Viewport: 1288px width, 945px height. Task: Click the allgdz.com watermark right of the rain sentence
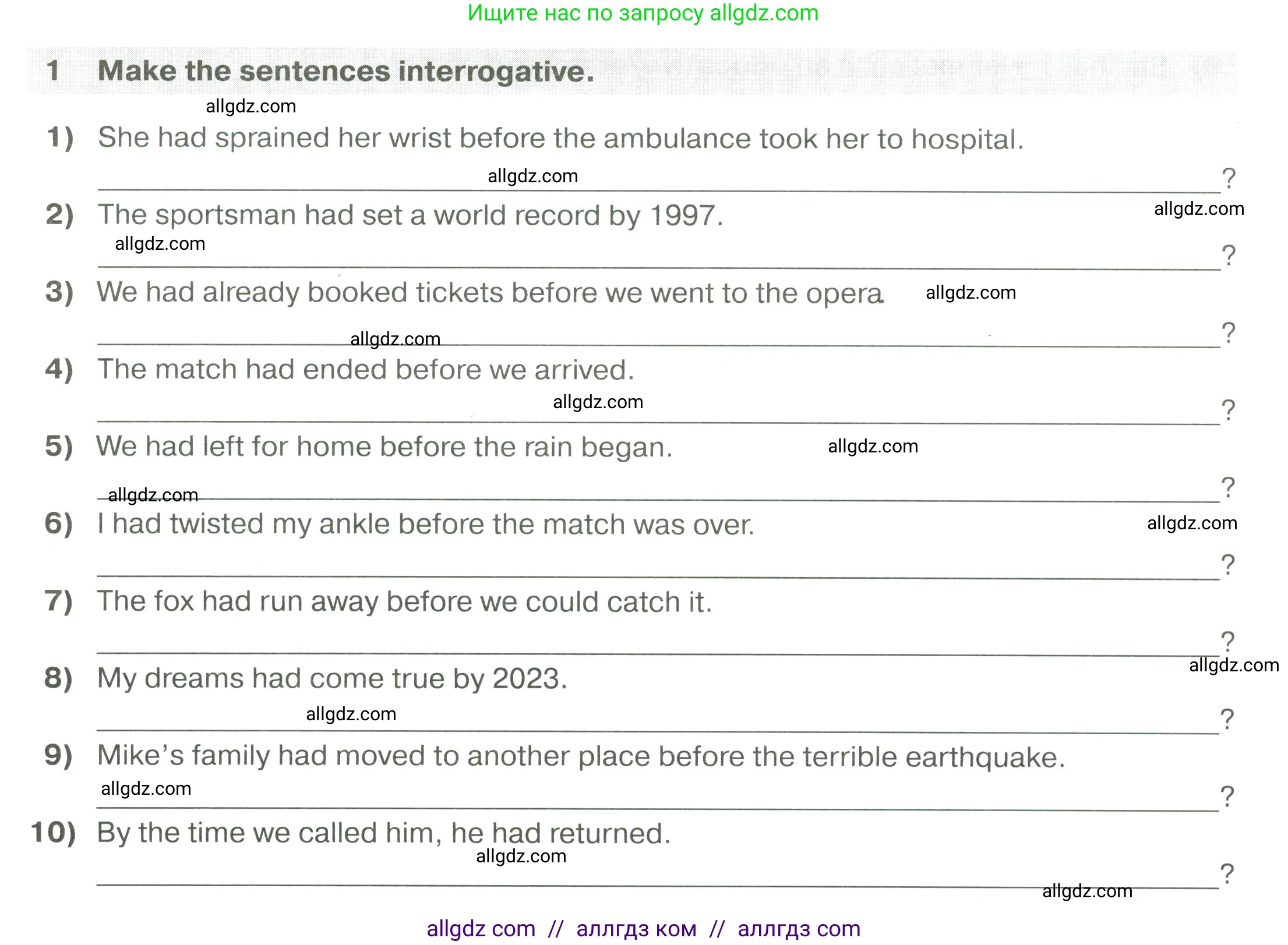873,447
